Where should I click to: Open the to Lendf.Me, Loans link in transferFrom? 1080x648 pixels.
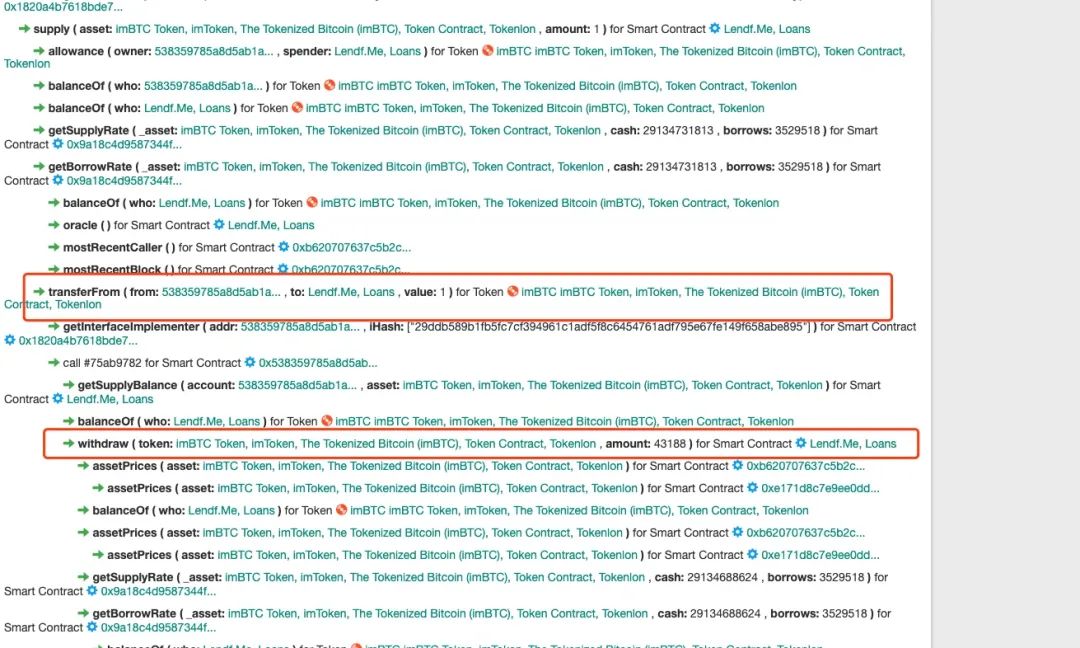coord(351,292)
